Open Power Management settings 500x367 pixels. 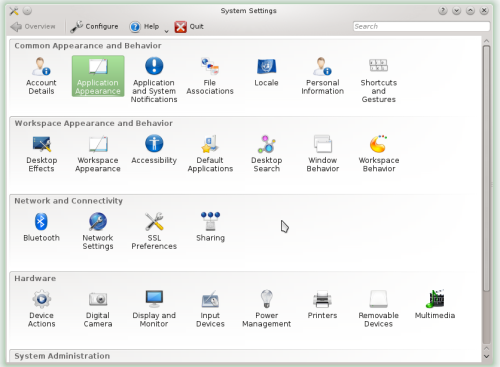(x=266, y=309)
